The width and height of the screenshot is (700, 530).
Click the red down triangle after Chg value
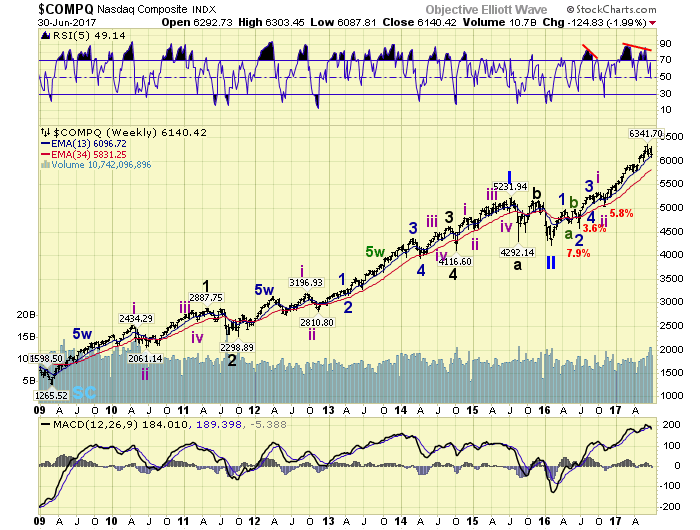(x=653, y=23)
